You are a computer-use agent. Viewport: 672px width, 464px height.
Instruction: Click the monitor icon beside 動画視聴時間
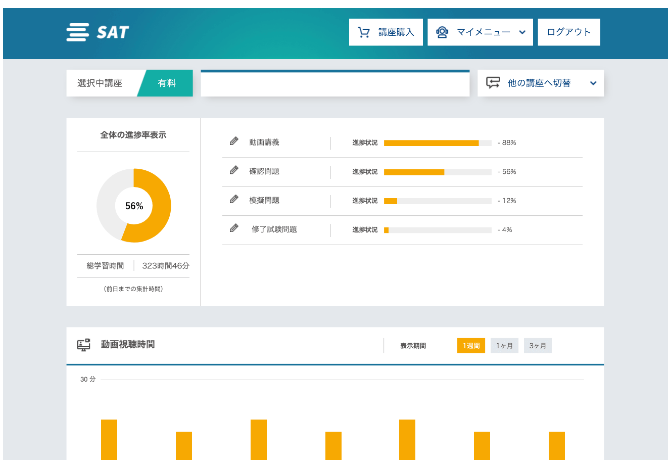click(84, 345)
